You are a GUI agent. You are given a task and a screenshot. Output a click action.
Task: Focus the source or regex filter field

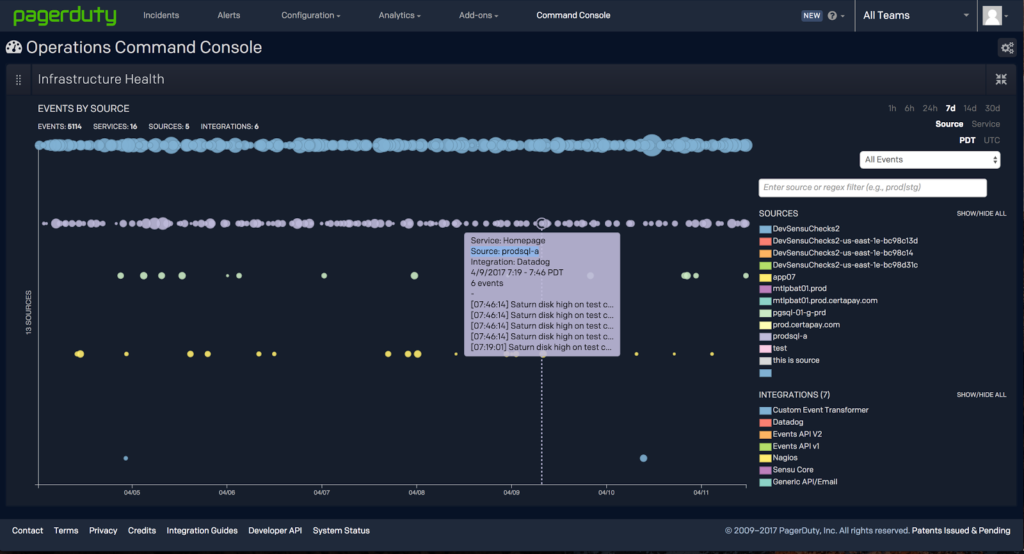[x=872, y=188]
